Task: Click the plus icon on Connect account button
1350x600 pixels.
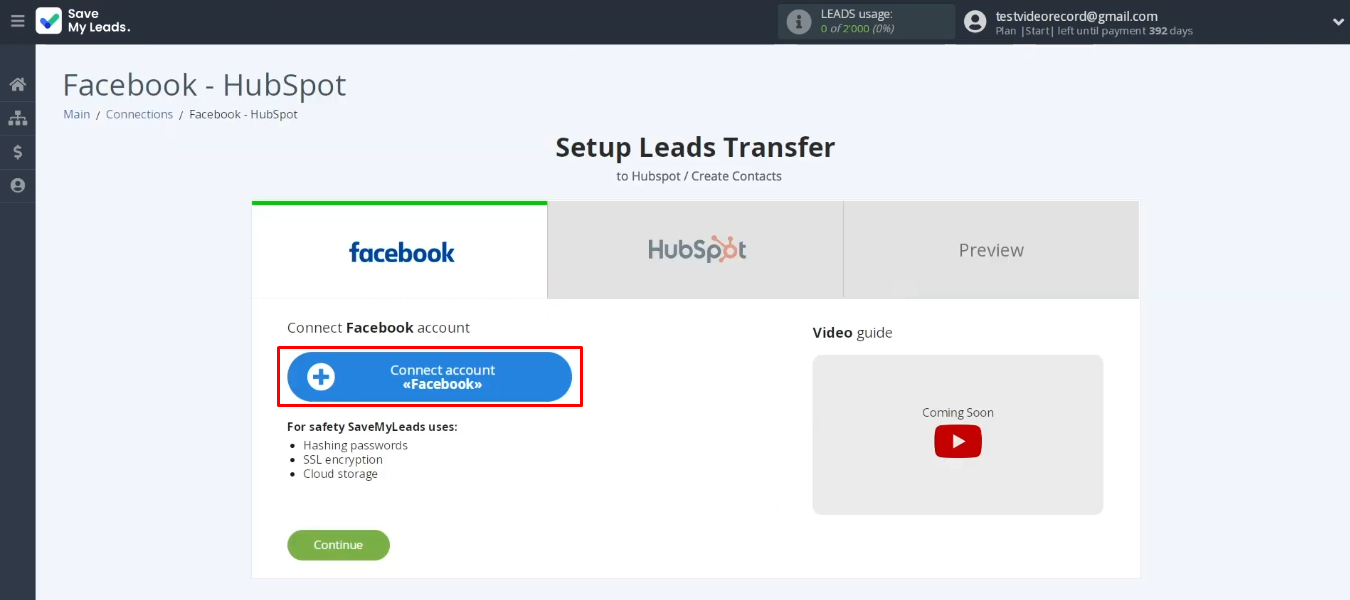Action: click(320, 377)
